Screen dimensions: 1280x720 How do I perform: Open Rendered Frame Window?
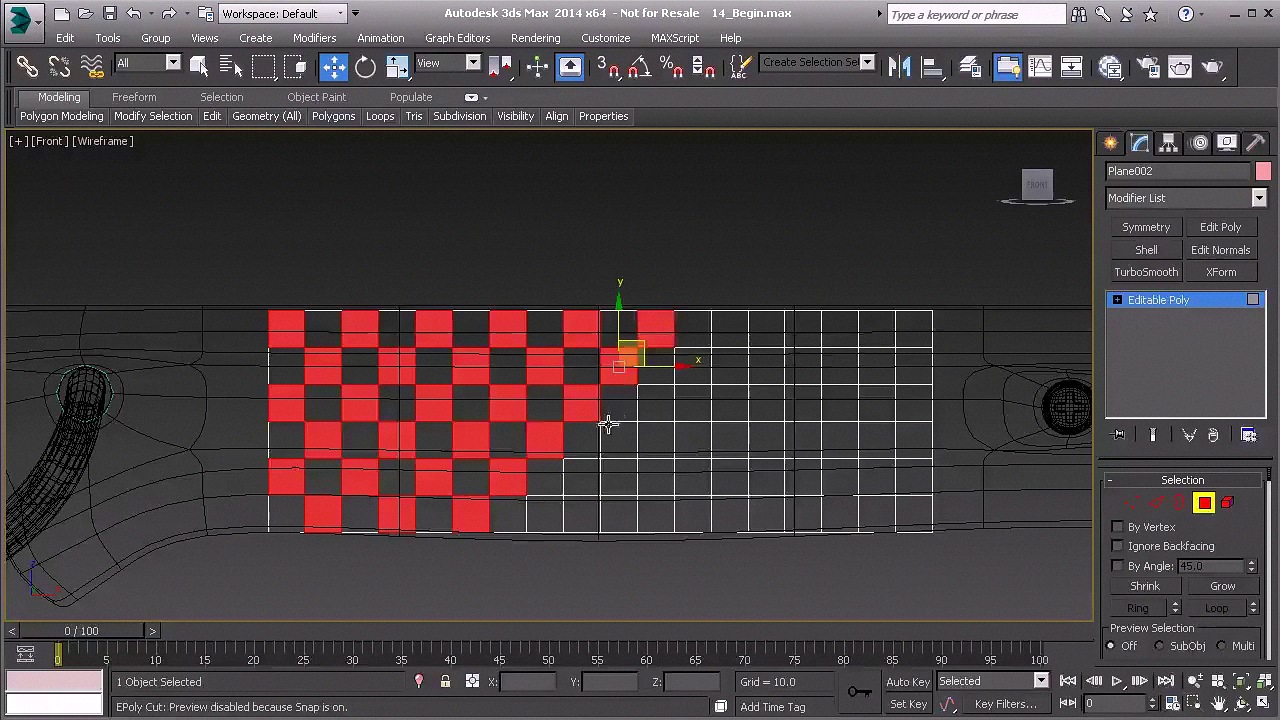1180,67
